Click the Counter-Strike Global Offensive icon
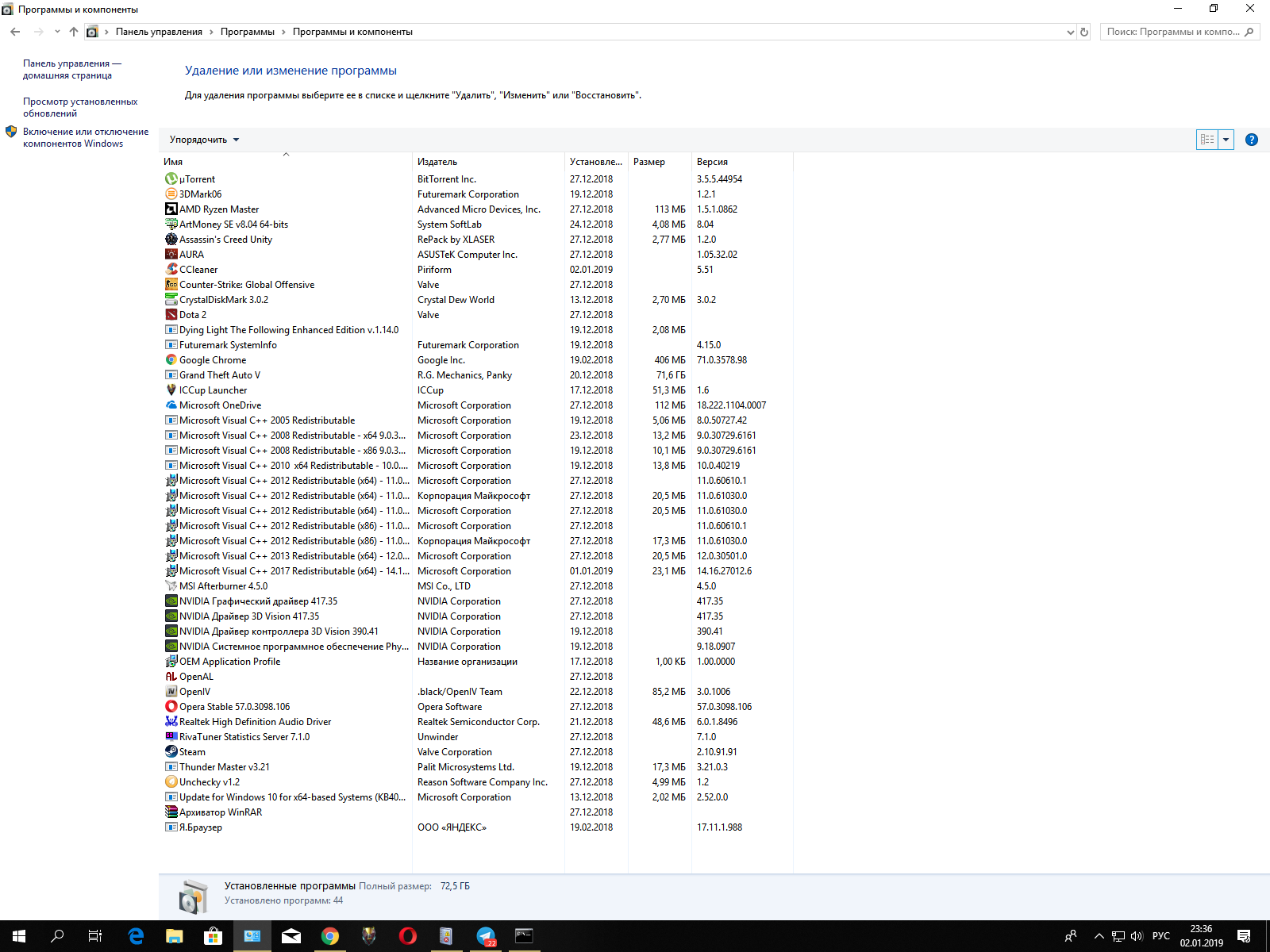This screenshot has height=952, width=1270. point(171,285)
